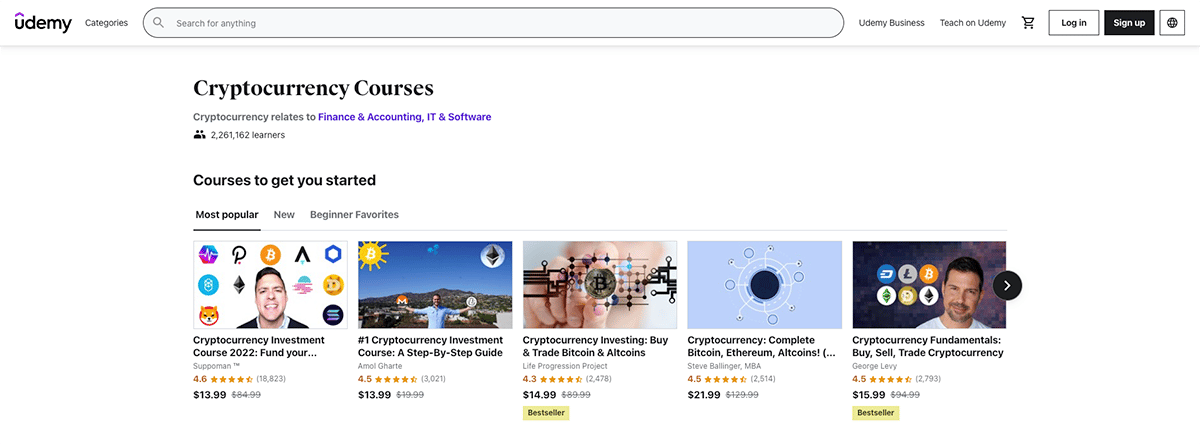Screen dimensions: 1200x445
Task: Click the Udemy logo
Action: (43, 22)
